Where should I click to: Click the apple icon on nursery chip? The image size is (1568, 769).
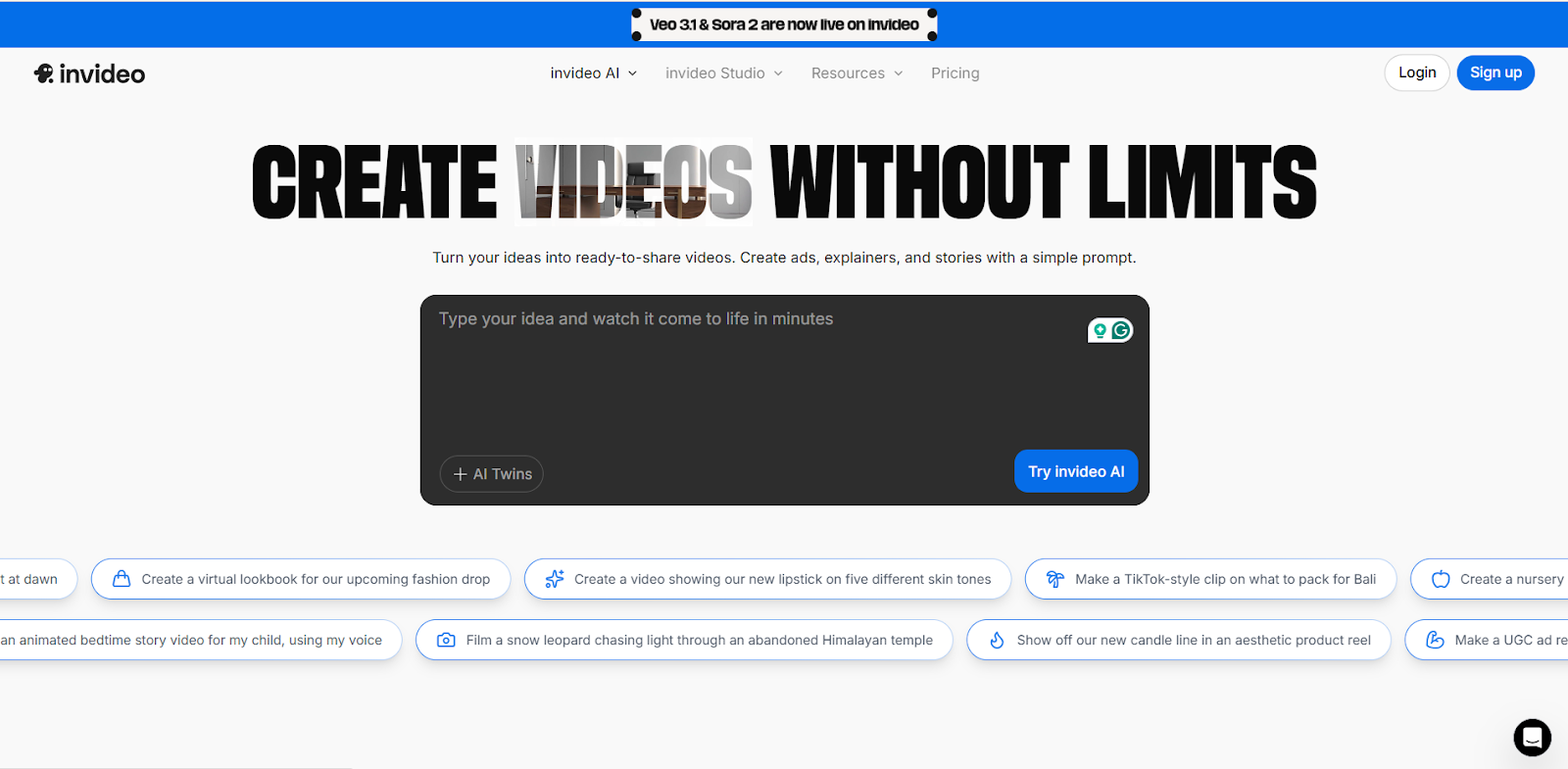pyautogui.click(x=1441, y=579)
